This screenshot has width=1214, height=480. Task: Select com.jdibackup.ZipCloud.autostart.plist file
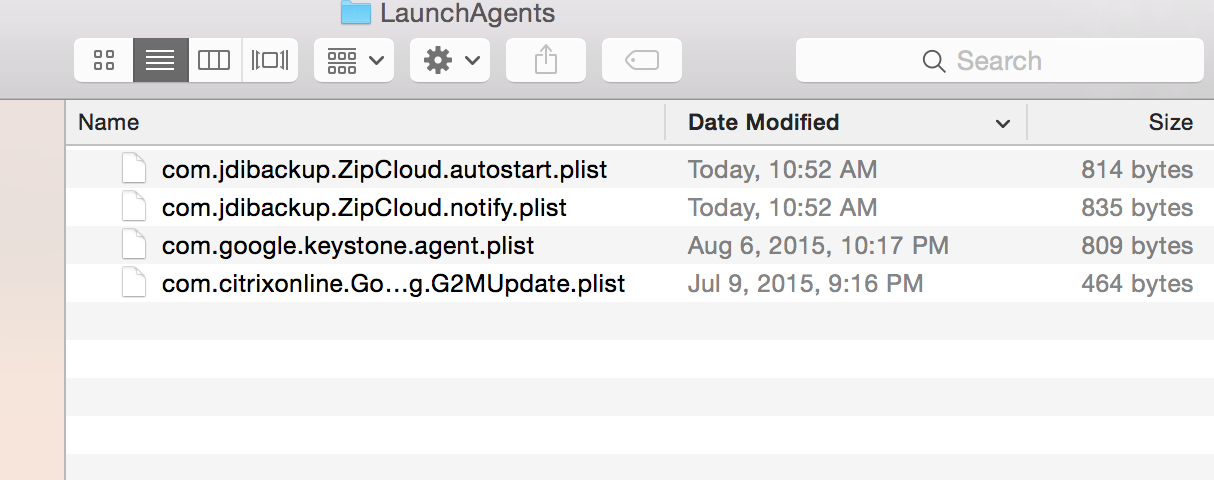pos(384,170)
